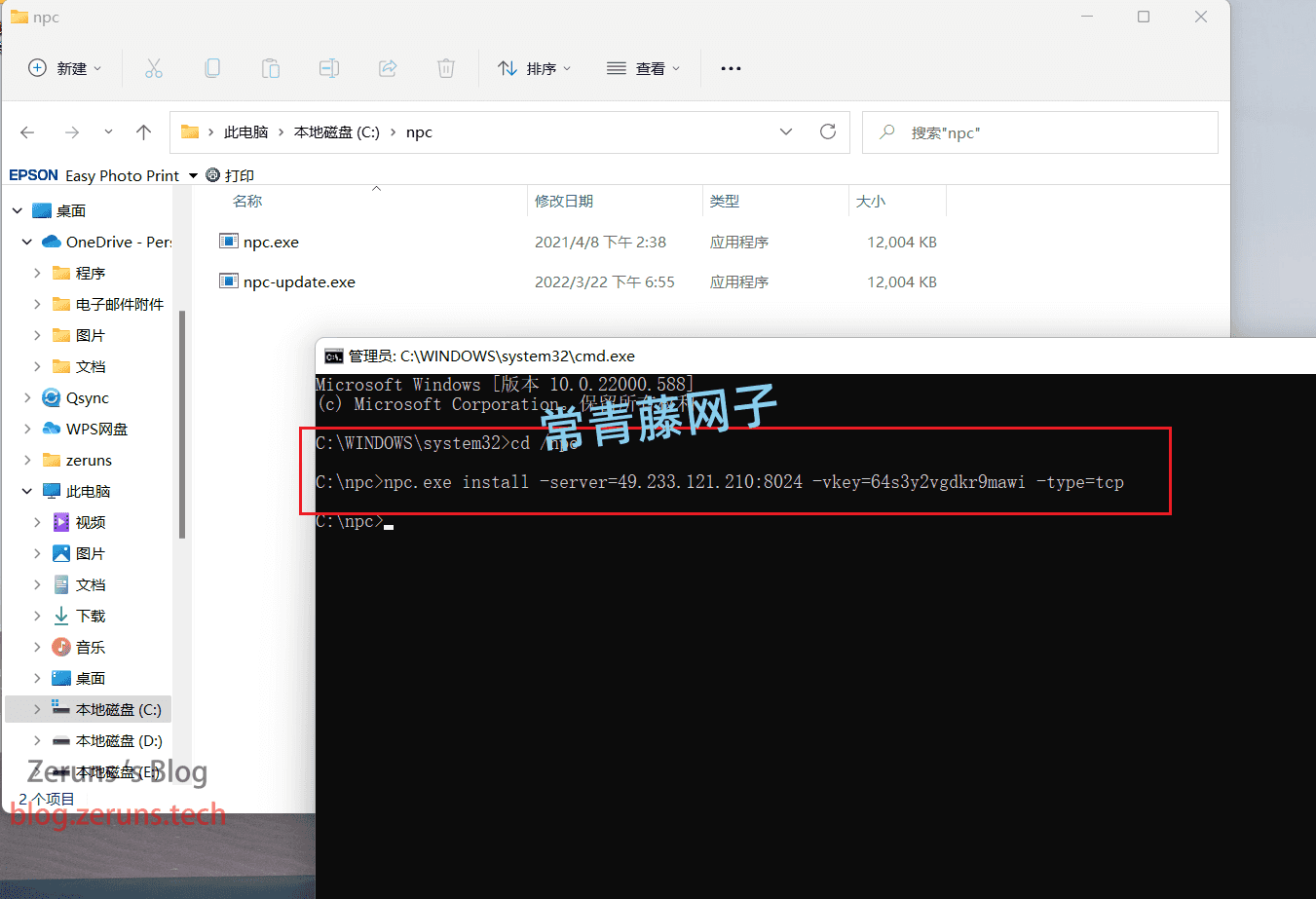Screen dimensions: 1316x899
Task: Click the 视频 video icon in sidebar
Action: [x=61, y=522]
